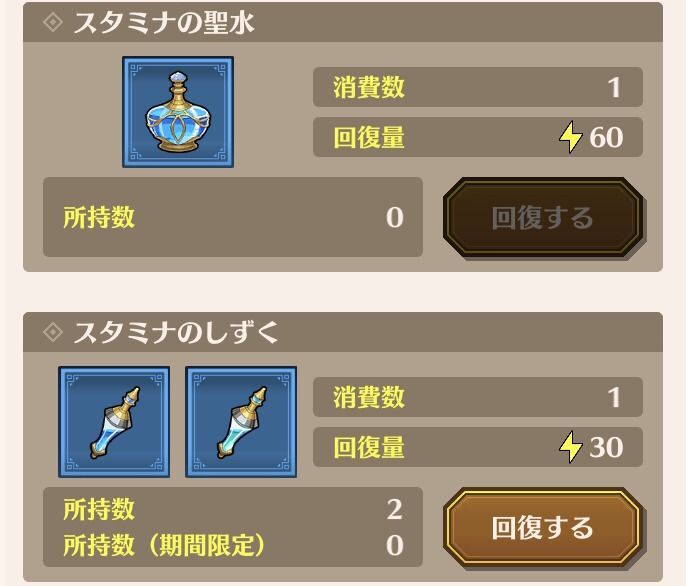Select the スタミナの聖水 section title

163,22
